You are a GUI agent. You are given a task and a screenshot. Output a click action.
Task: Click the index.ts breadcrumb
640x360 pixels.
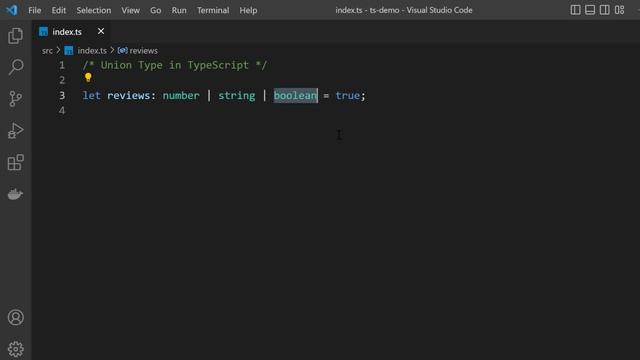pyautogui.click(x=92, y=51)
